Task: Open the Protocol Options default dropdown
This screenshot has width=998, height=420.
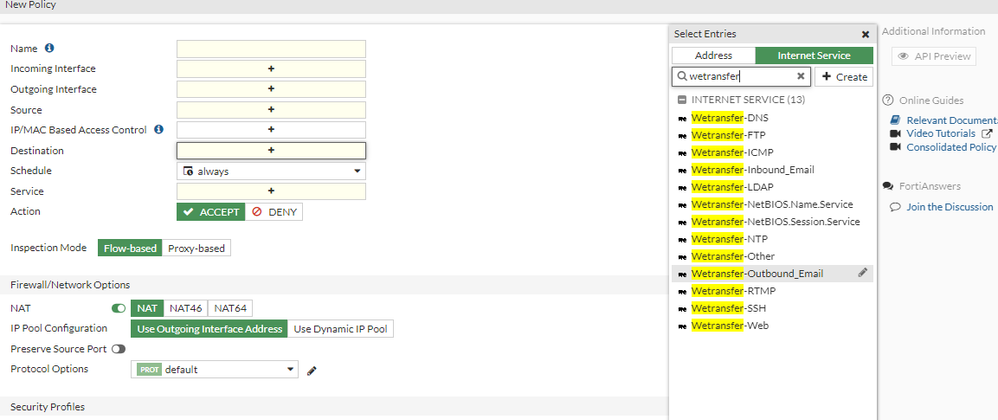Action: [215, 370]
